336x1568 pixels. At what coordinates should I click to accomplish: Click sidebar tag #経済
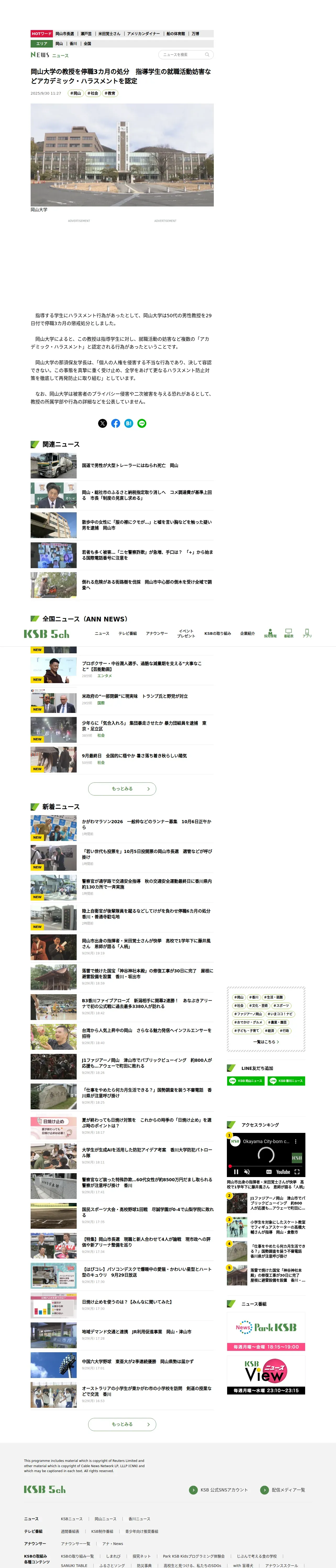point(270,1031)
